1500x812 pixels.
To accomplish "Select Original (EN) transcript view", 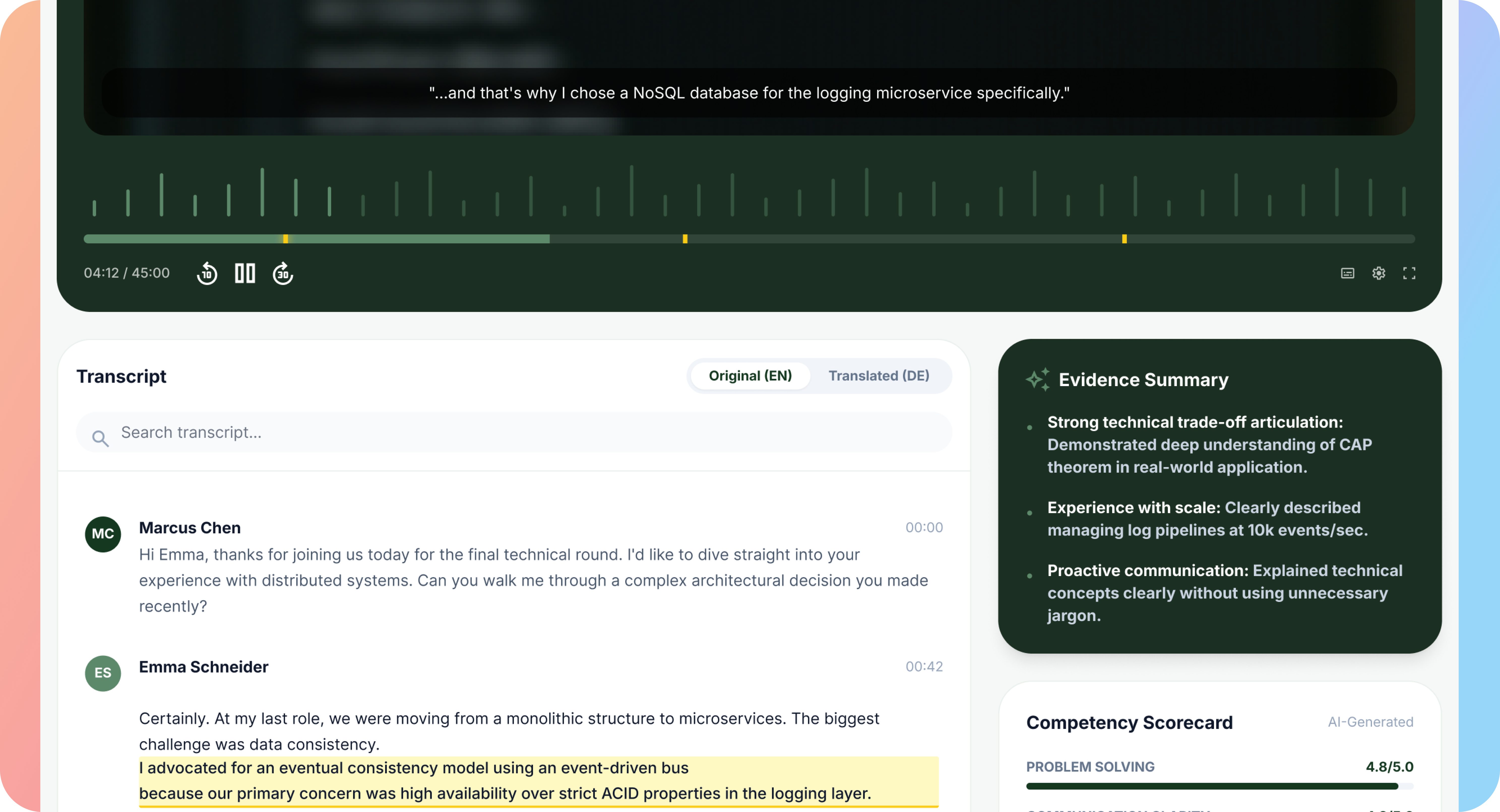I will click(x=750, y=376).
